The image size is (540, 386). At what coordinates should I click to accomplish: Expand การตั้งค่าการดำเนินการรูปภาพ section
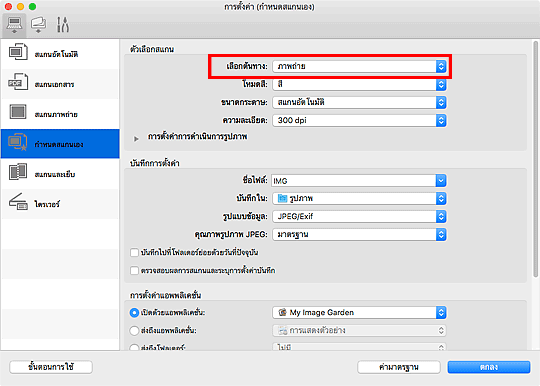[136, 138]
